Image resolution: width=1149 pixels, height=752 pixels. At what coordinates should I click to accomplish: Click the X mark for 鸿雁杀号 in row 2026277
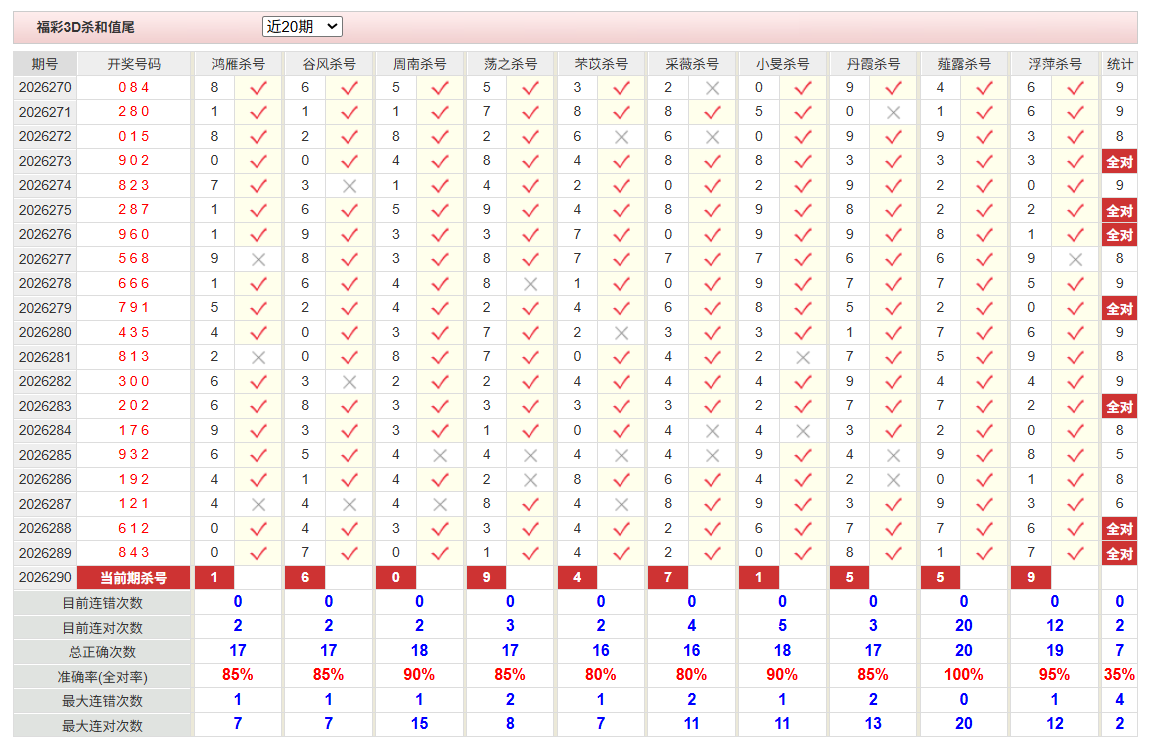point(259,259)
